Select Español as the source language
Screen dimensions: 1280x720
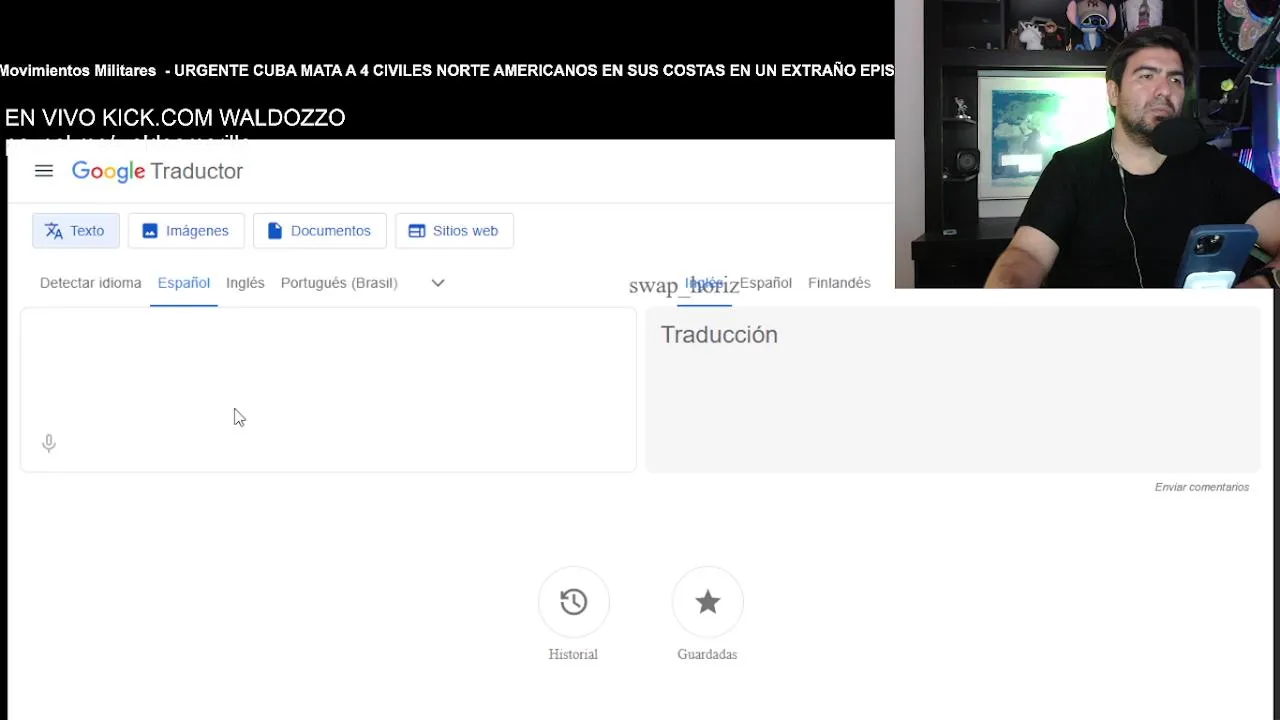pyautogui.click(x=184, y=283)
